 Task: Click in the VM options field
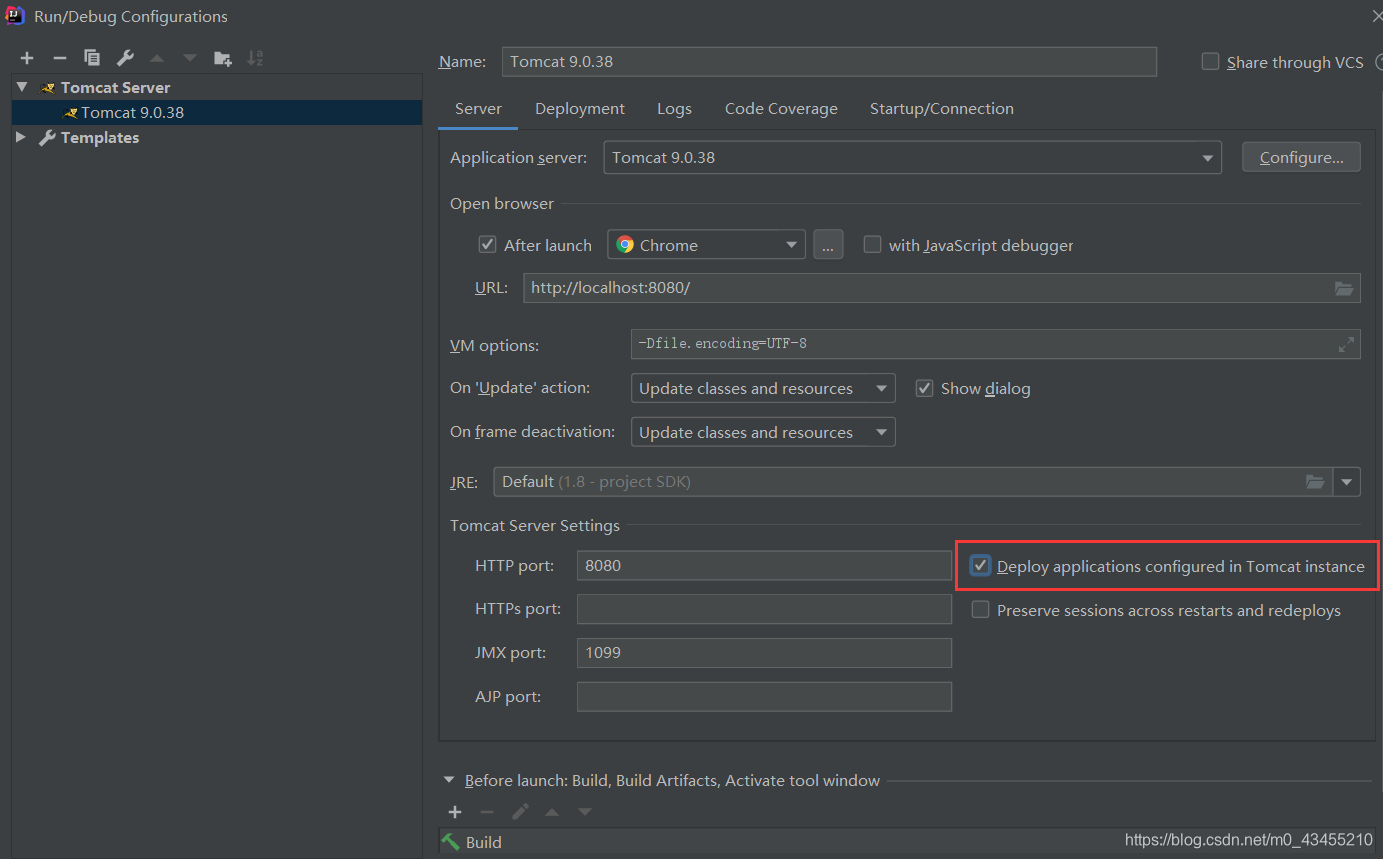[996, 344]
